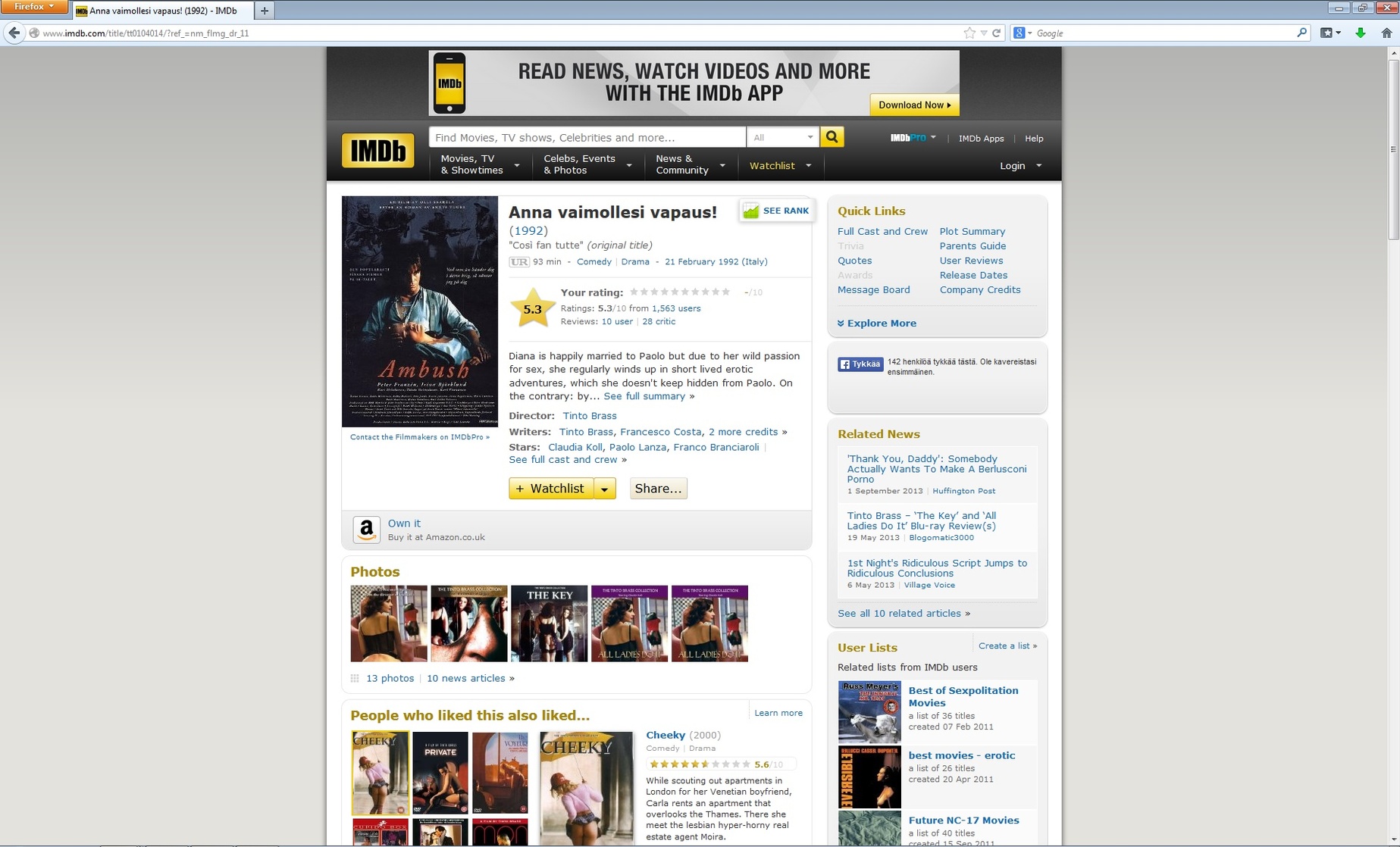This screenshot has height=847, width=1400.
Task: Open the Firefox downloads arrow icon
Action: click(1361, 33)
